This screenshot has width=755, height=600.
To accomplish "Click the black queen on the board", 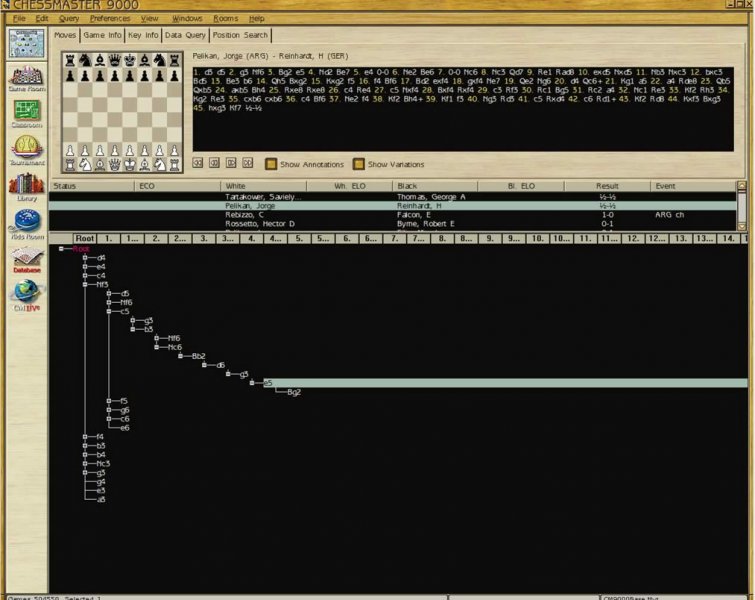I will [115, 60].
